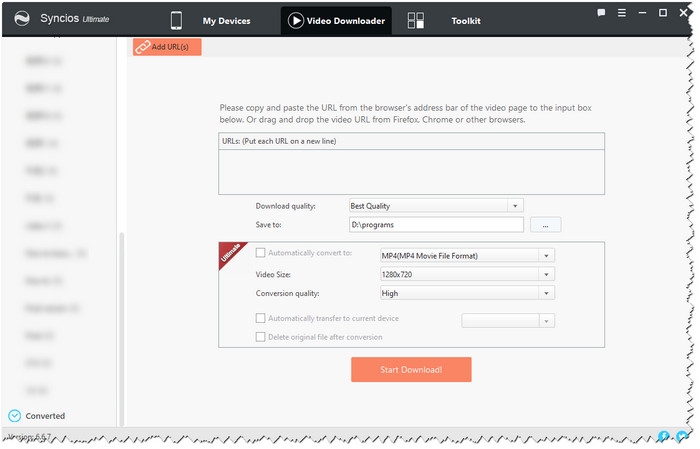The width and height of the screenshot is (700, 449).
Task: Click the Add URL(s) button
Action: click(167, 47)
